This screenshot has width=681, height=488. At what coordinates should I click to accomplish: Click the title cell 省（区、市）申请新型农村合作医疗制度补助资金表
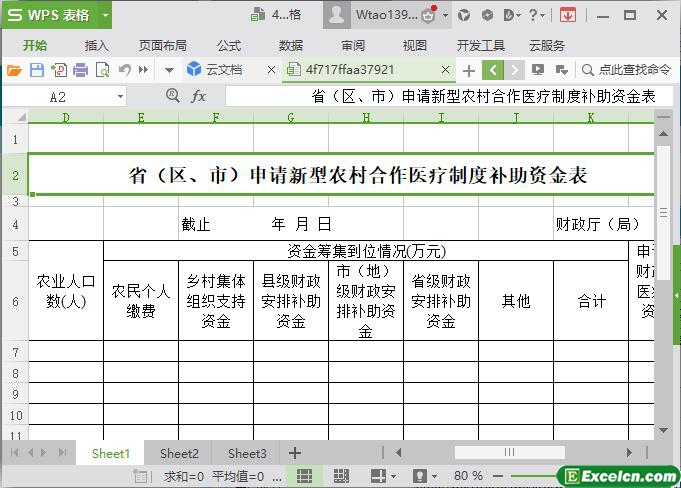click(x=341, y=175)
